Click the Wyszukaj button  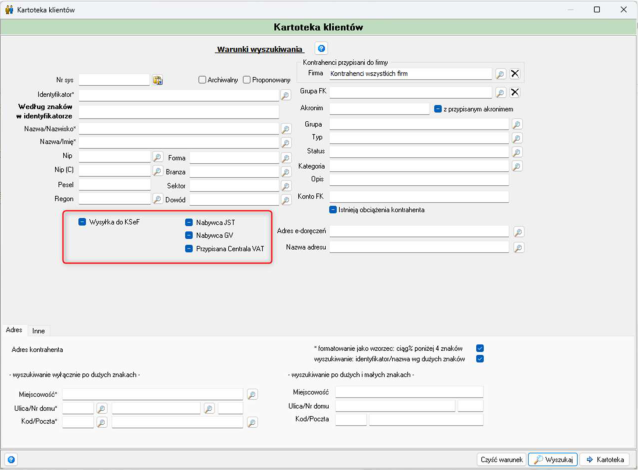tap(553, 459)
